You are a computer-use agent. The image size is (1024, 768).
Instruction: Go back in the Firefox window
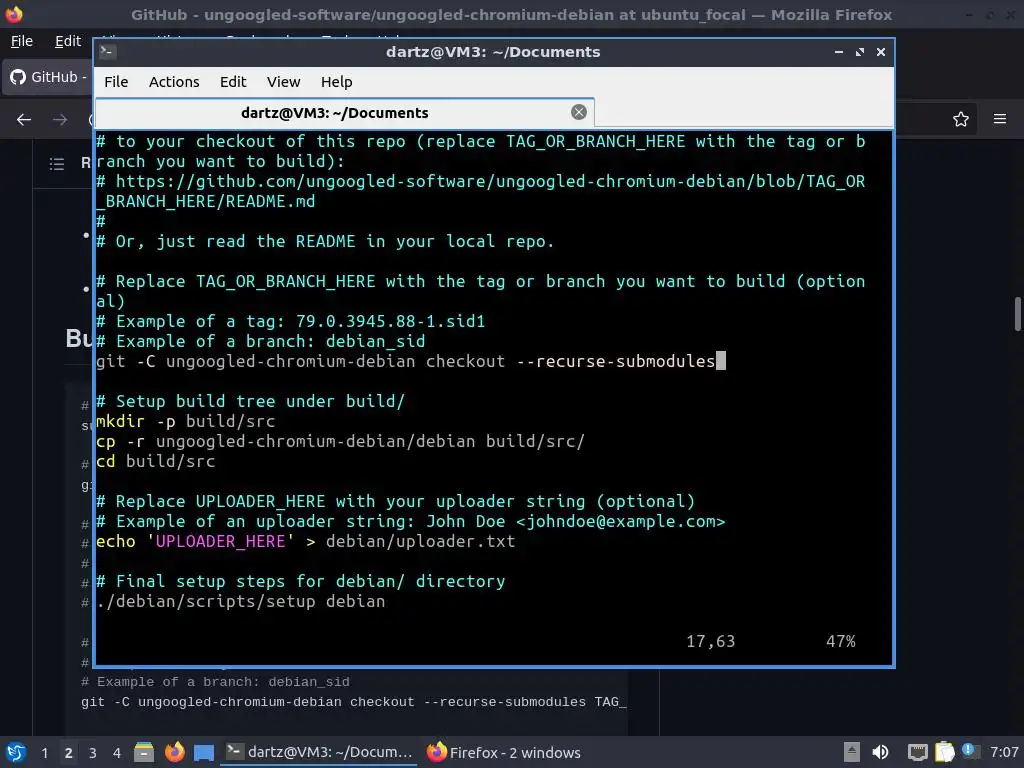point(24,120)
